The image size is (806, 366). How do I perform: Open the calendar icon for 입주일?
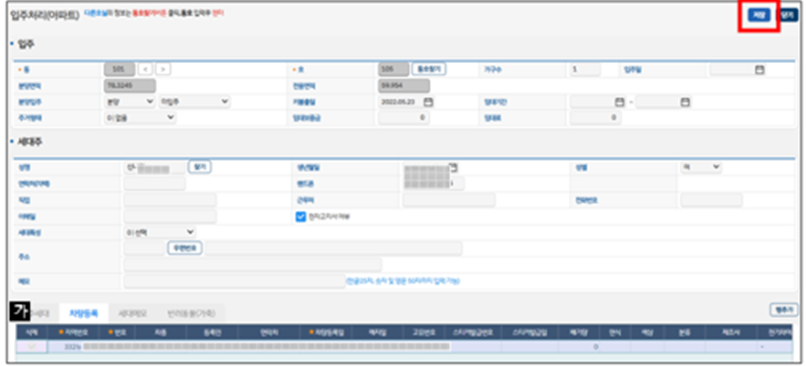pyautogui.click(x=759, y=69)
